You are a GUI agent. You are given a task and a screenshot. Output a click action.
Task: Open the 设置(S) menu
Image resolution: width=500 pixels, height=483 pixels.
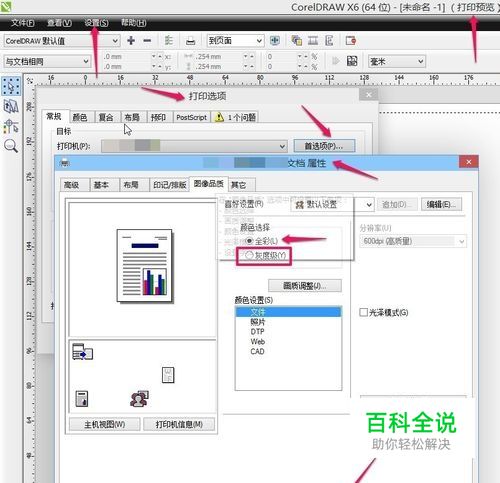(x=96, y=23)
